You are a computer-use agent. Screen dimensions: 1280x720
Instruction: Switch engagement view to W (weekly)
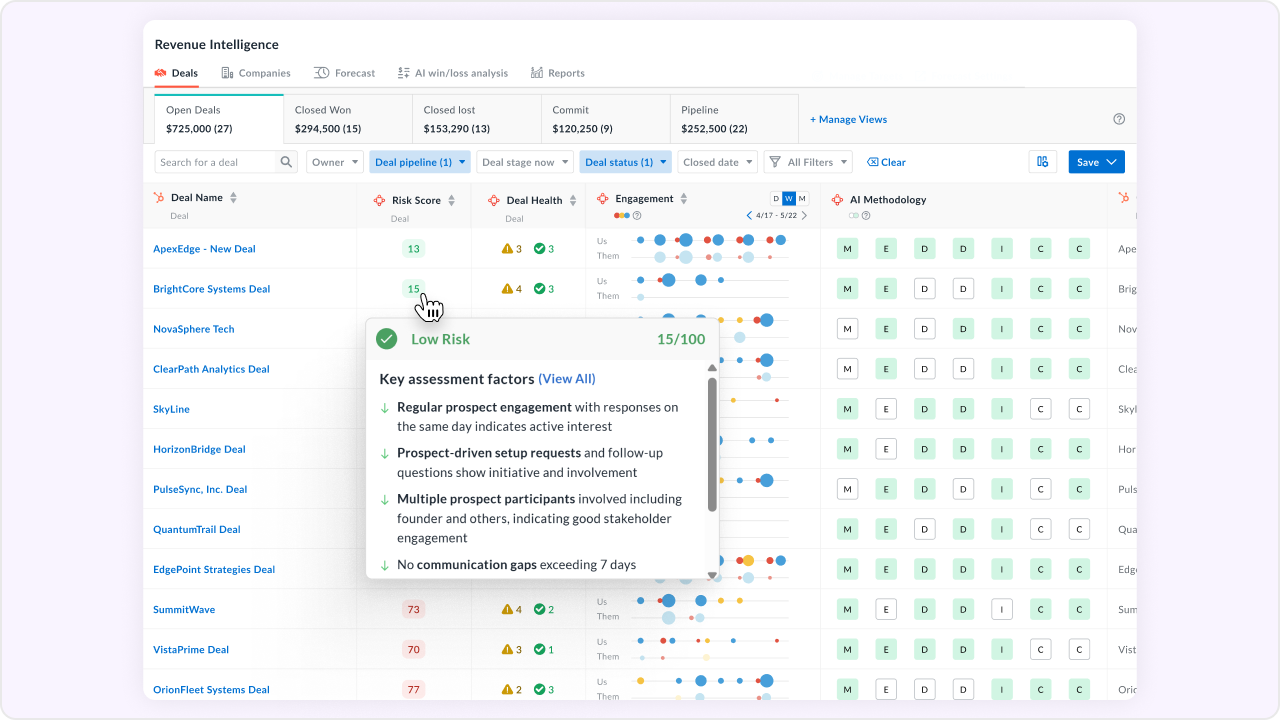788,198
